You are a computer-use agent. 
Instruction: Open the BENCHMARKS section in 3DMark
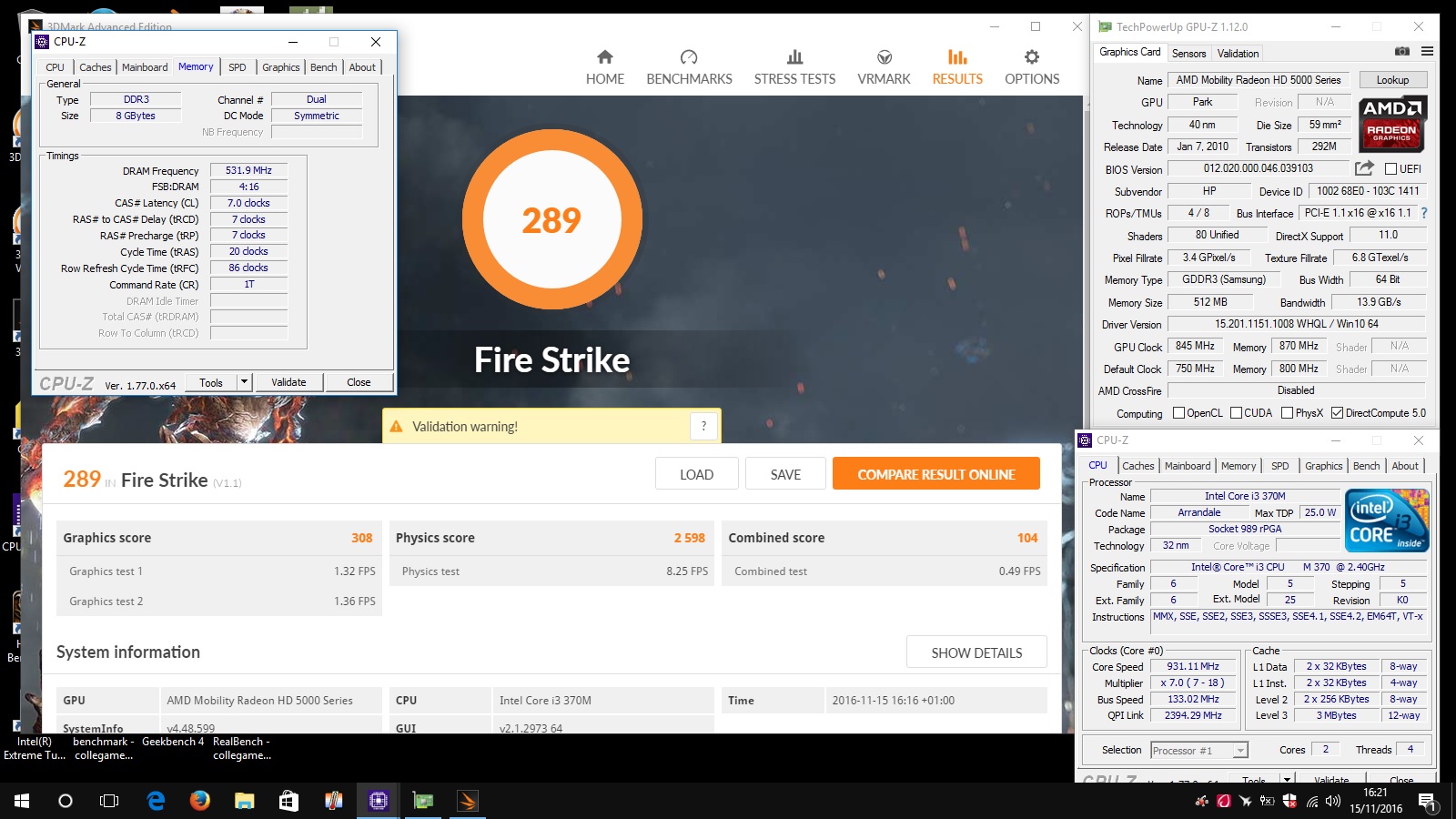[x=689, y=68]
